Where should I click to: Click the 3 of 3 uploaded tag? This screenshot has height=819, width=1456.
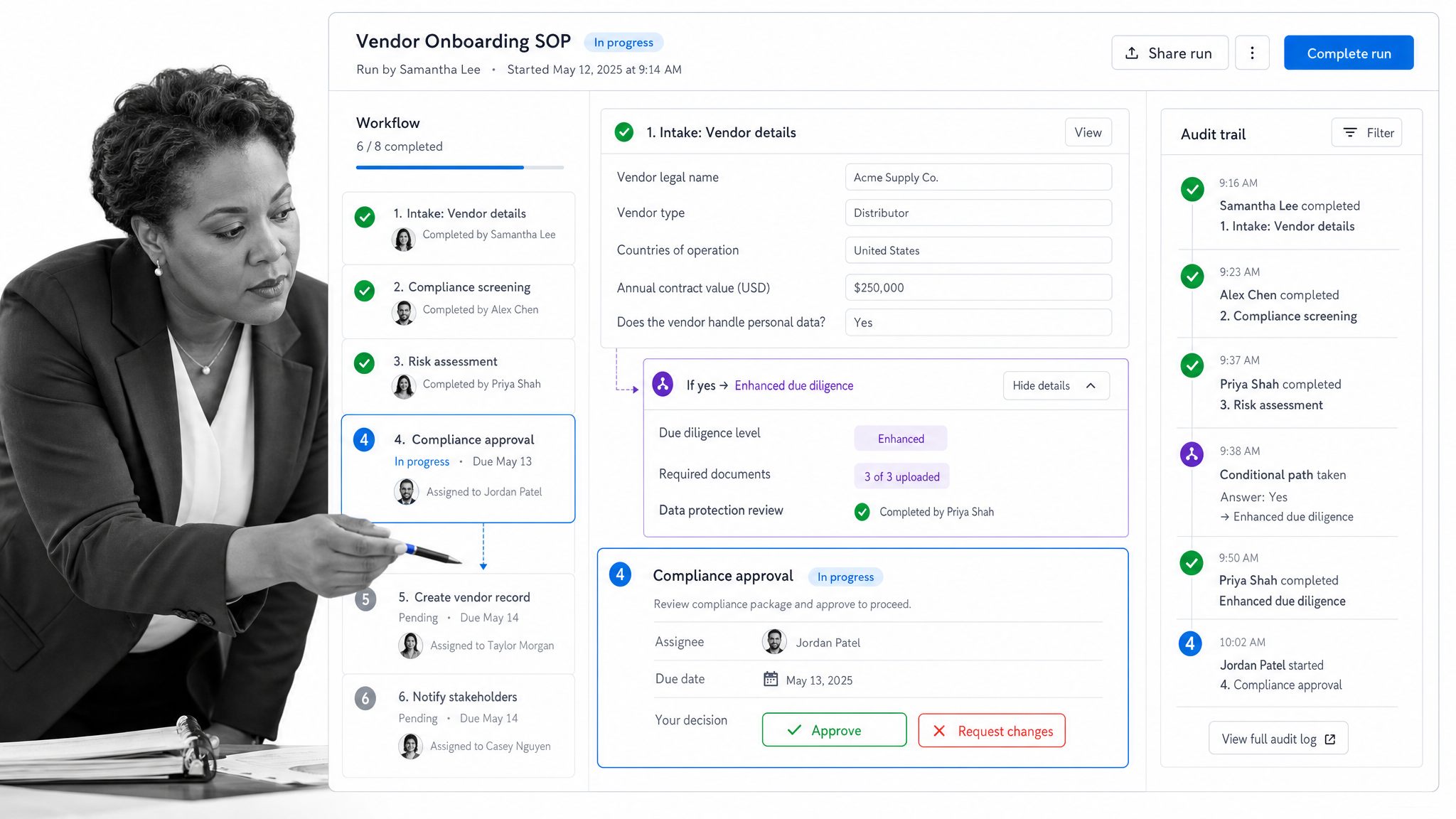pos(901,476)
